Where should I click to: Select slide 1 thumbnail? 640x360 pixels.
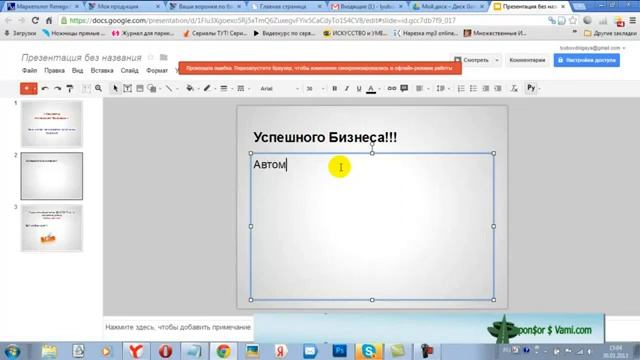(x=52, y=124)
